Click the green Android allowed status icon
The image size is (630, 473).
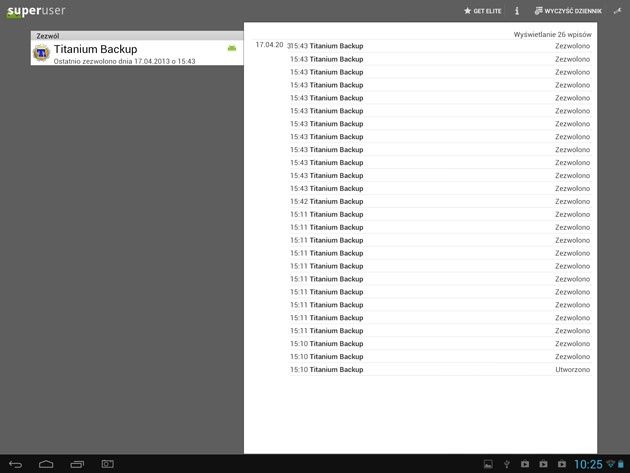click(232, 48)
